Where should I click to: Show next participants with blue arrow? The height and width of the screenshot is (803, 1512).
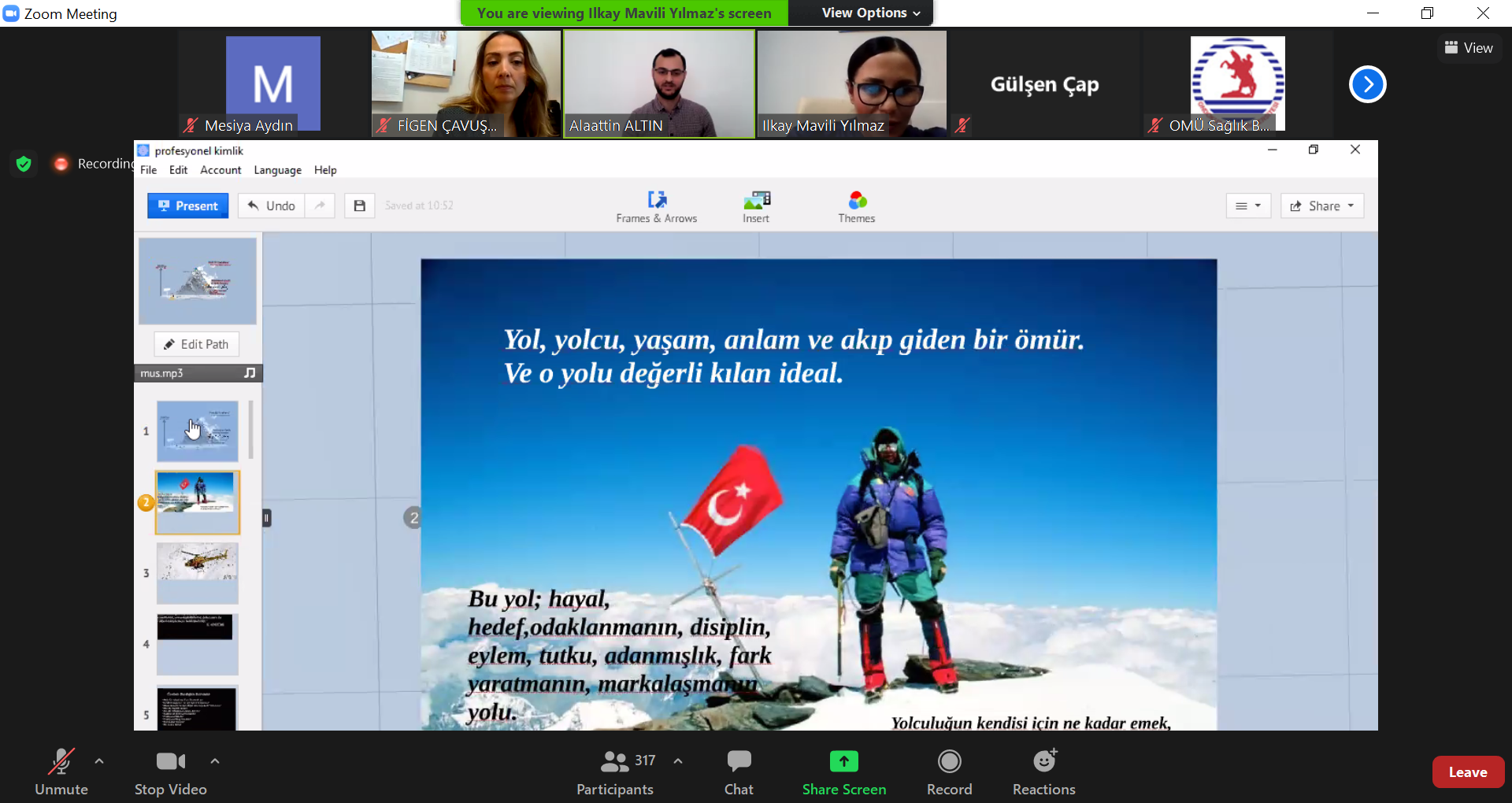(1367, 84)
